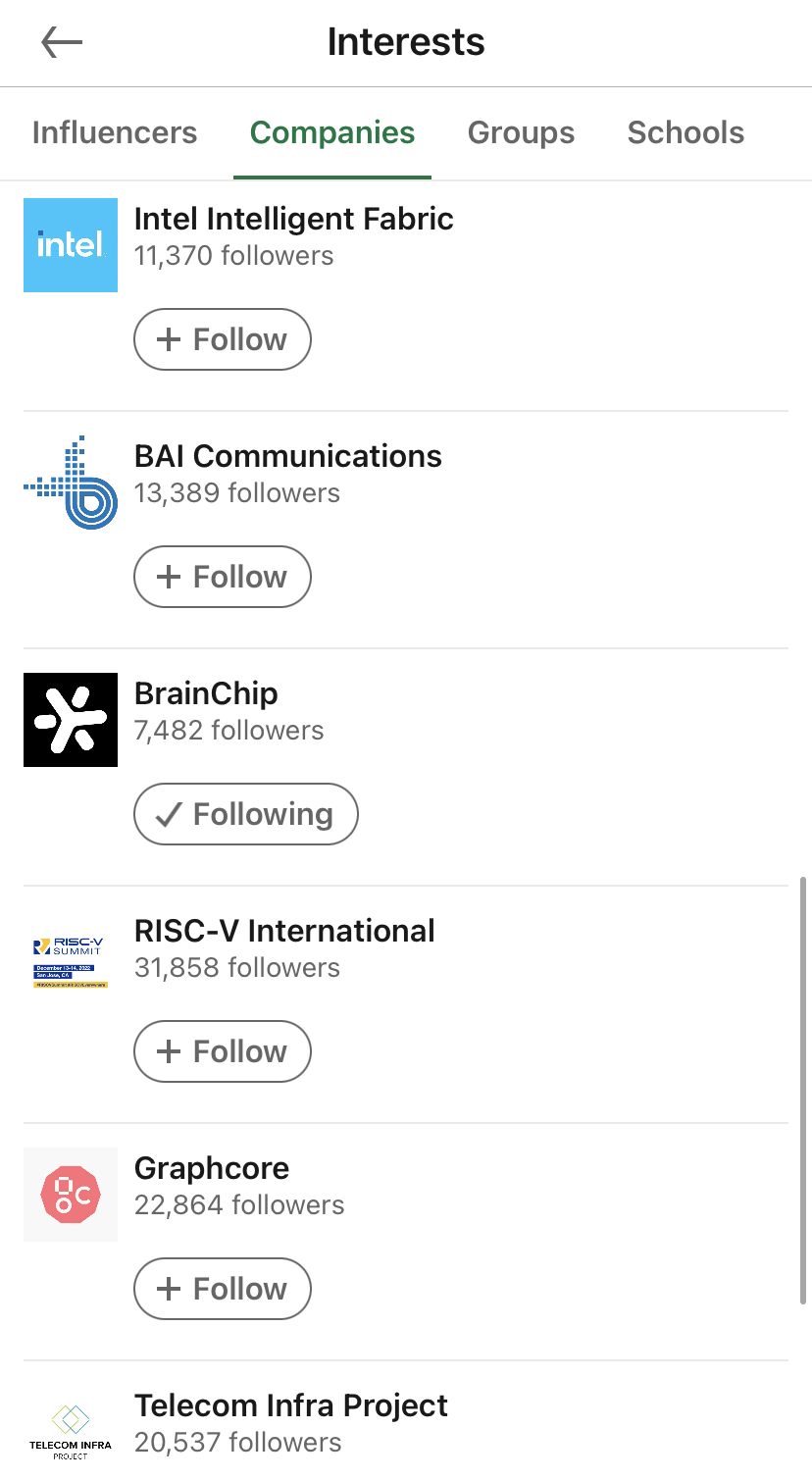This screenshot has width=812, height=1480.
Task: Select the Companies tab
Action: click(332, 132)
